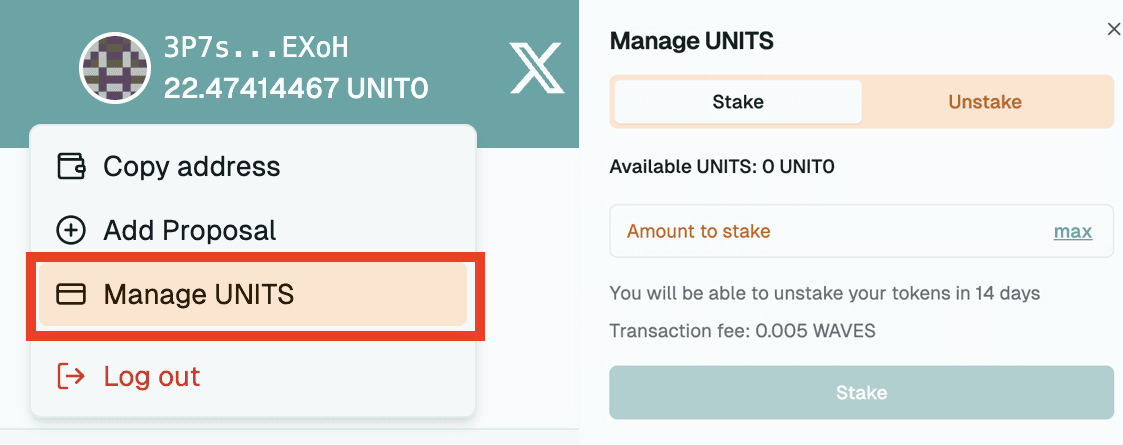Open the X (Twitter) logo link
This screenshot has width=1123, height=445.
536,68
